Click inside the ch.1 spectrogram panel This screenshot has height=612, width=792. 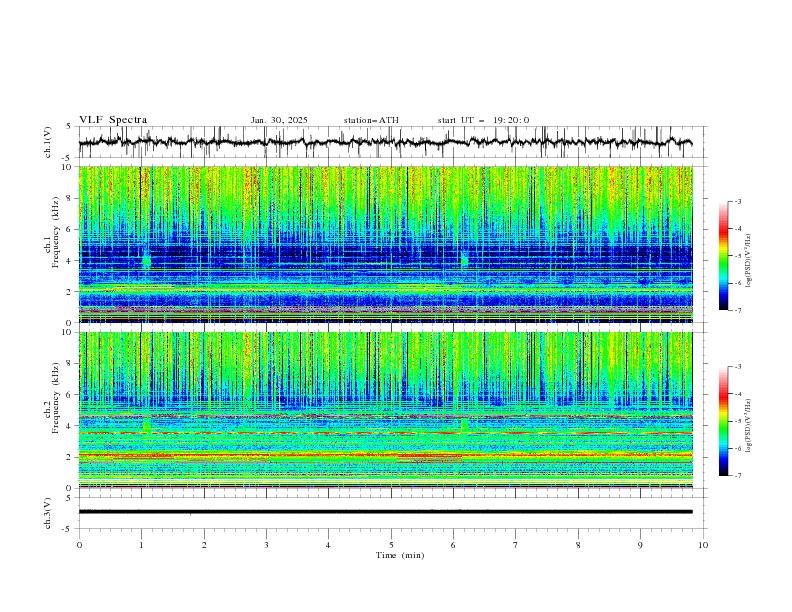pyautogui.click(x=386, y=244)
